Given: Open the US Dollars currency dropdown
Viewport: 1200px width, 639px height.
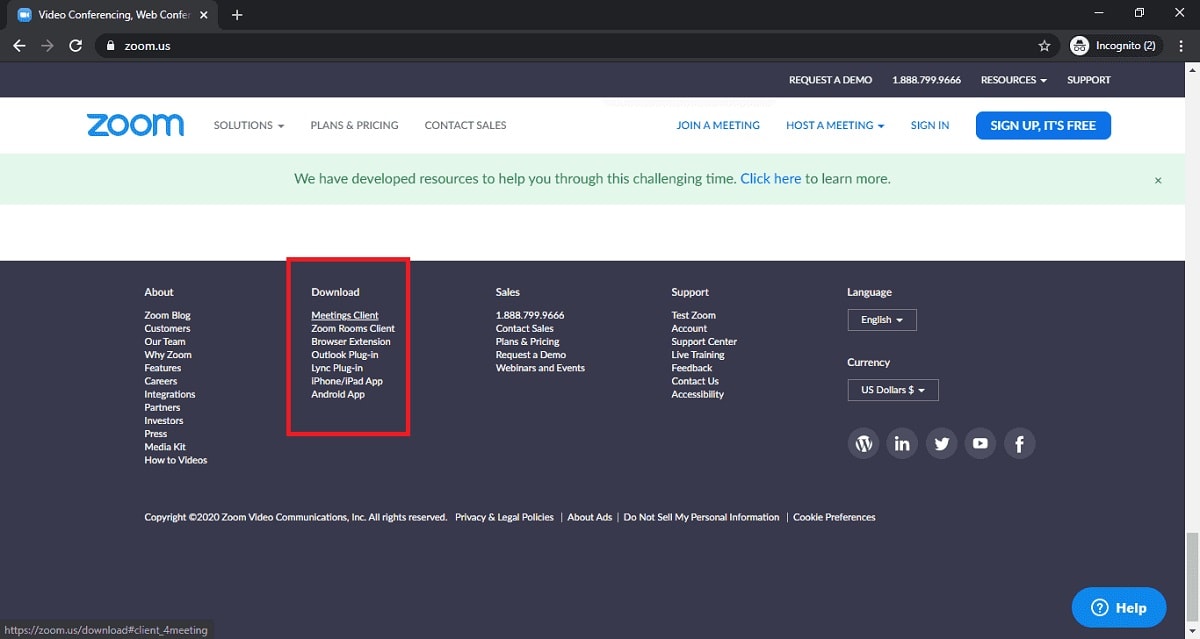Looking at the screenshot, I should coord(893,390).
